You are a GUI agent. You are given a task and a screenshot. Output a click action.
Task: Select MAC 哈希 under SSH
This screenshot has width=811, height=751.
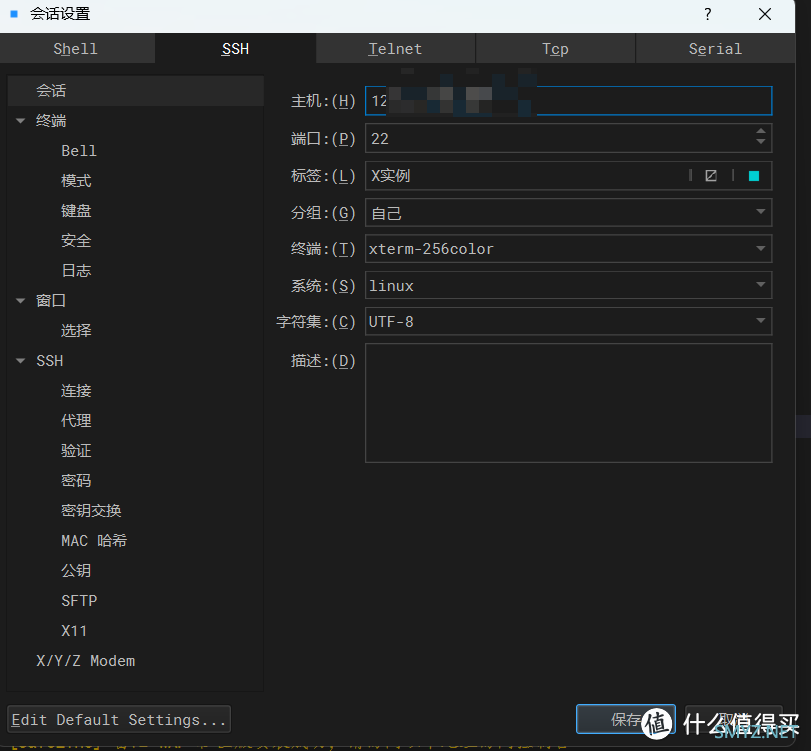(x=94, y=541)
